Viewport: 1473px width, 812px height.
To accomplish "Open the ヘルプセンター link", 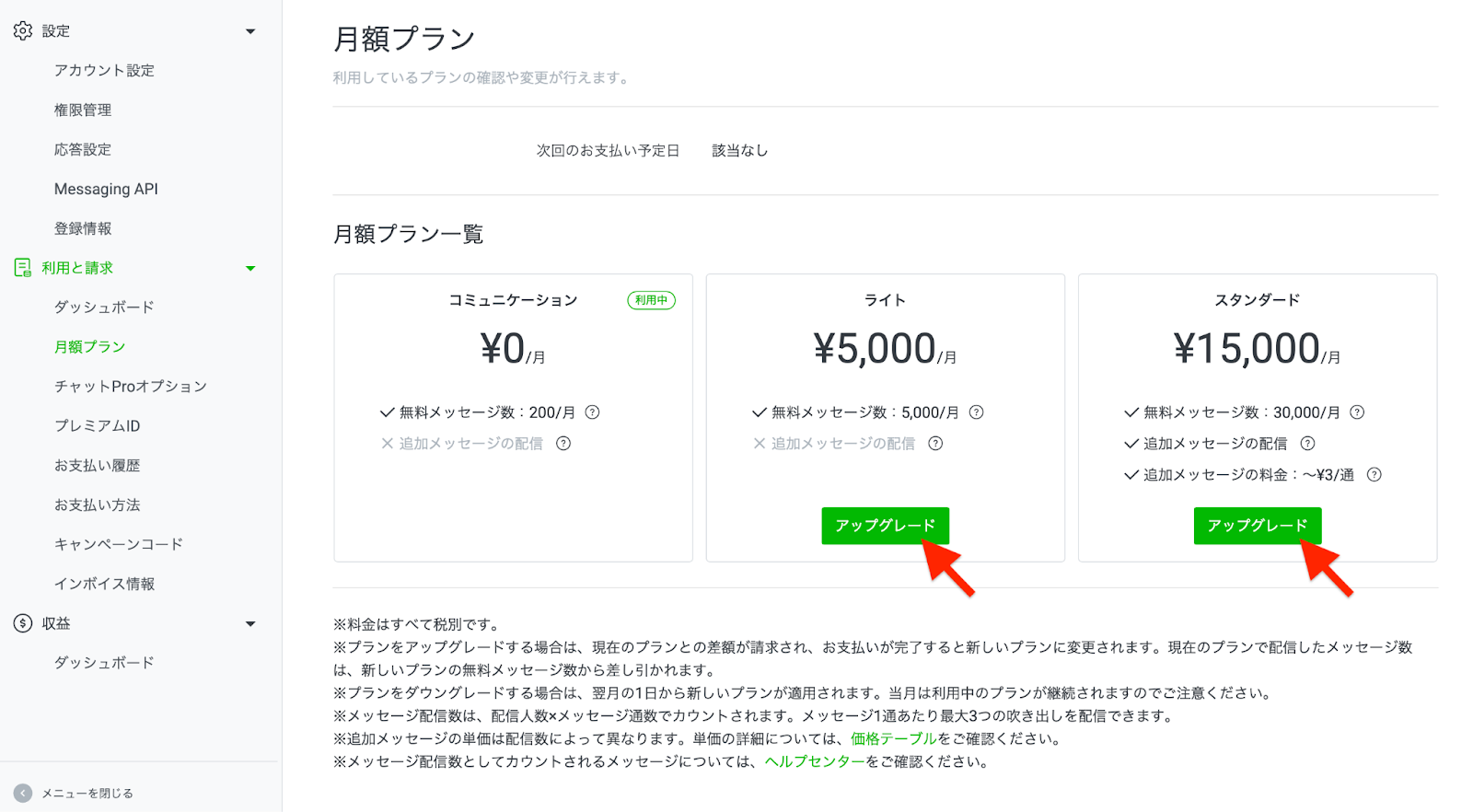I will [x=815, y=762].
